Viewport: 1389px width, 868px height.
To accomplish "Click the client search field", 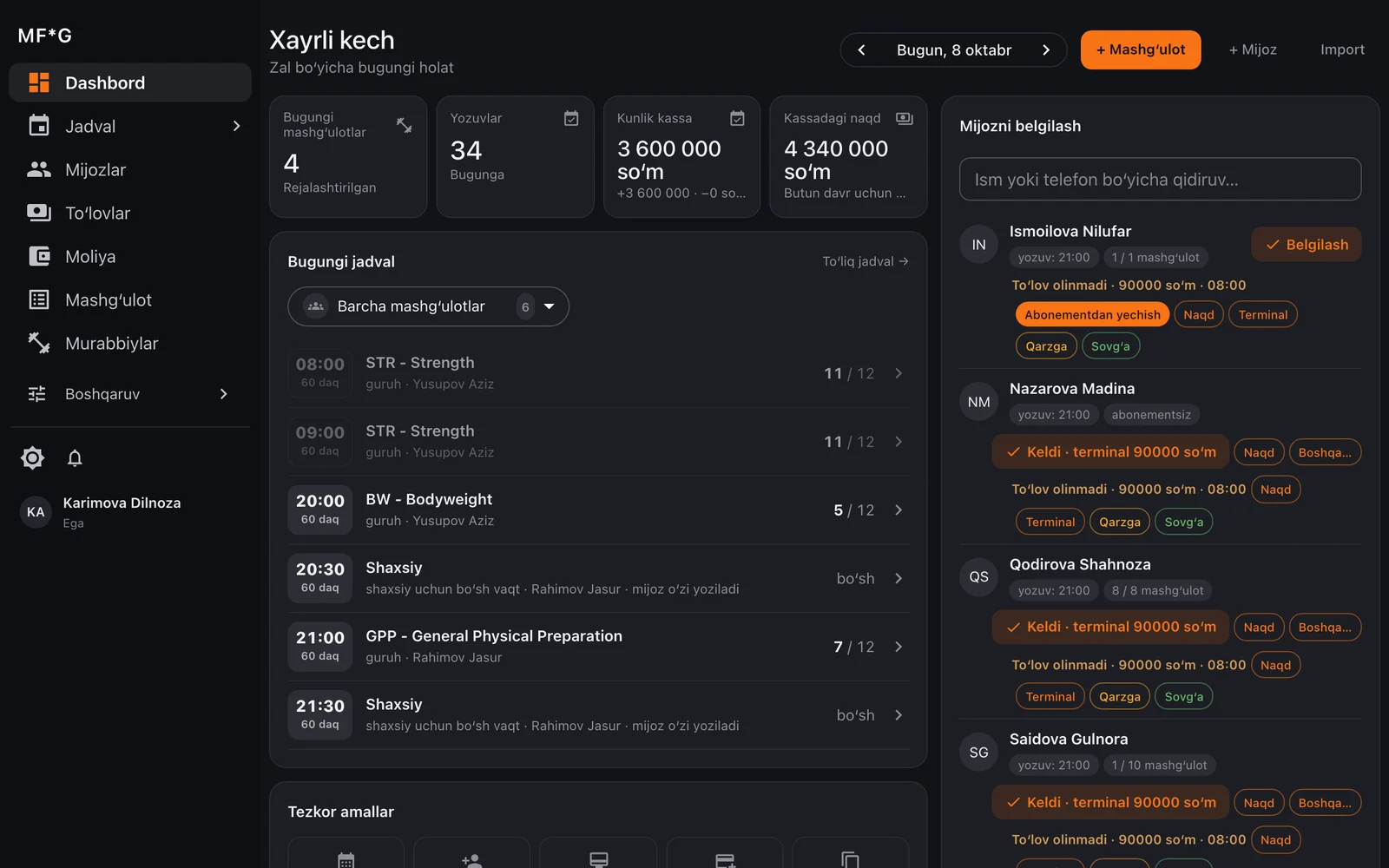I will [1160, 179].
